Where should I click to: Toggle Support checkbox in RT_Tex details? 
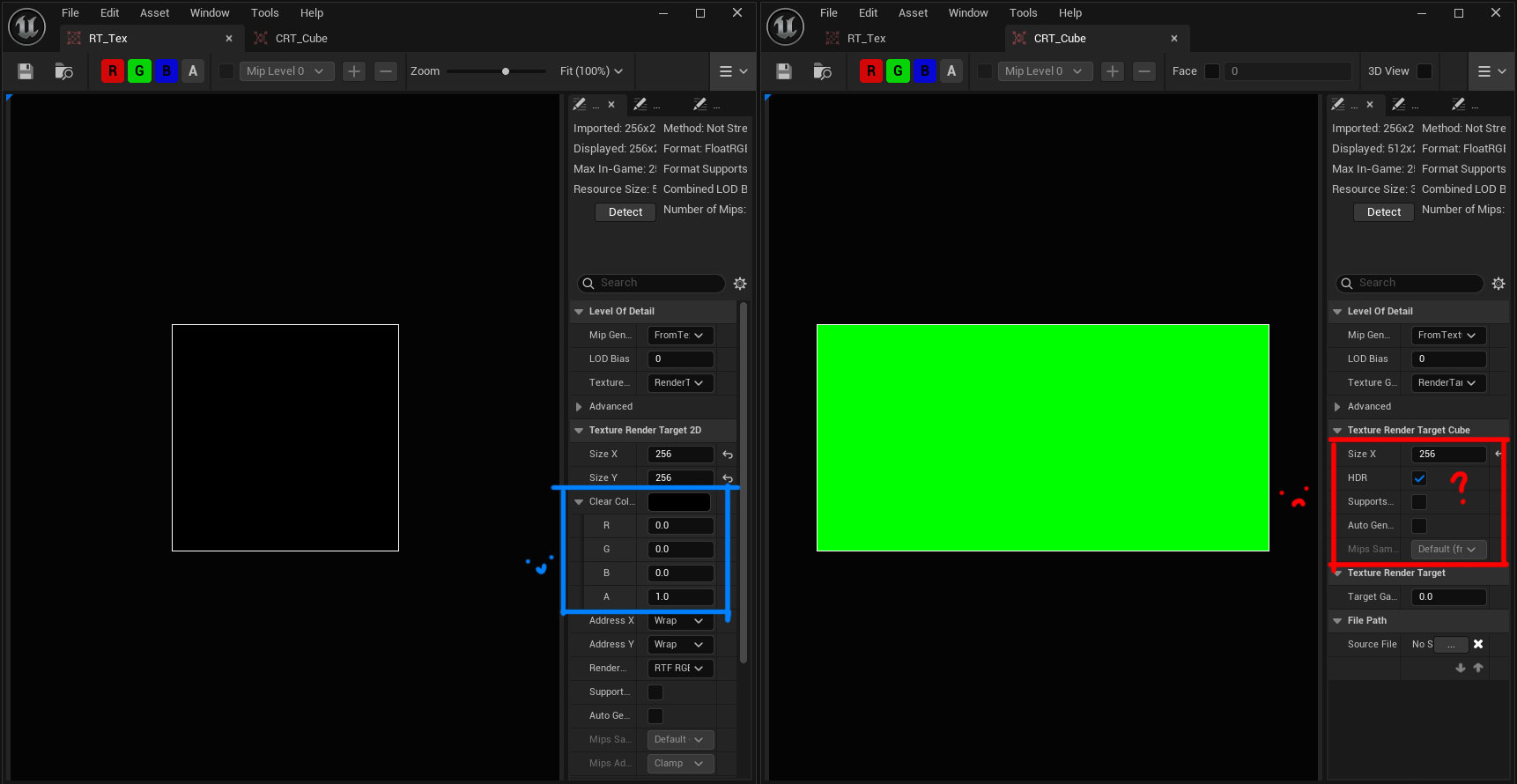655,692
